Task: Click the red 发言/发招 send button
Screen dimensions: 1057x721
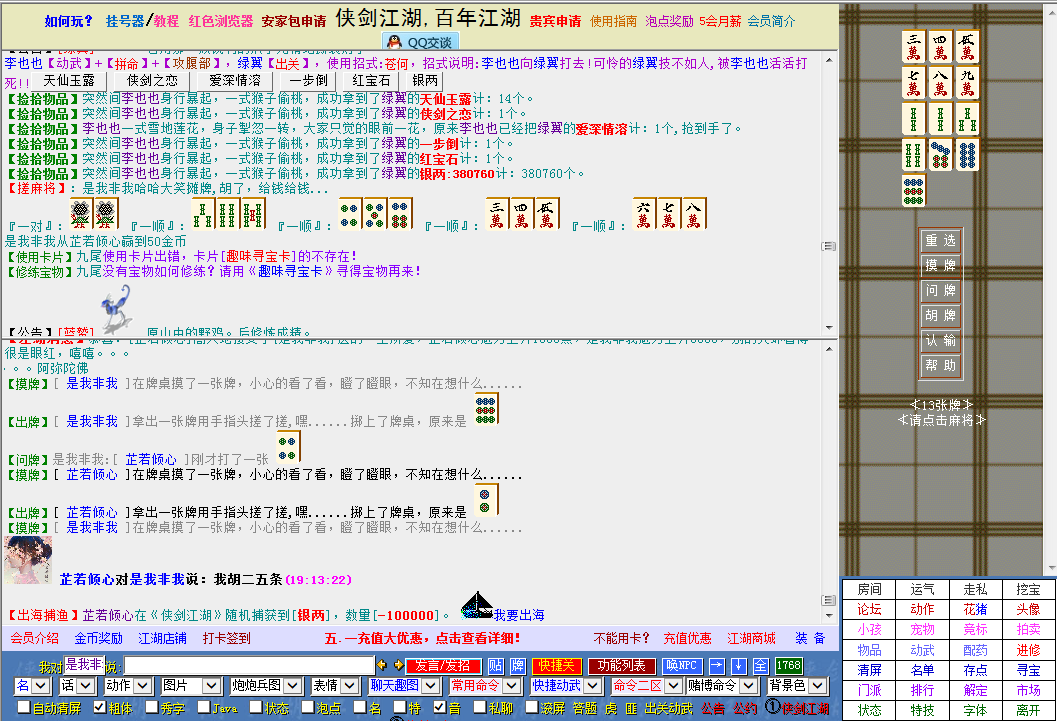Action: (443, 666)
